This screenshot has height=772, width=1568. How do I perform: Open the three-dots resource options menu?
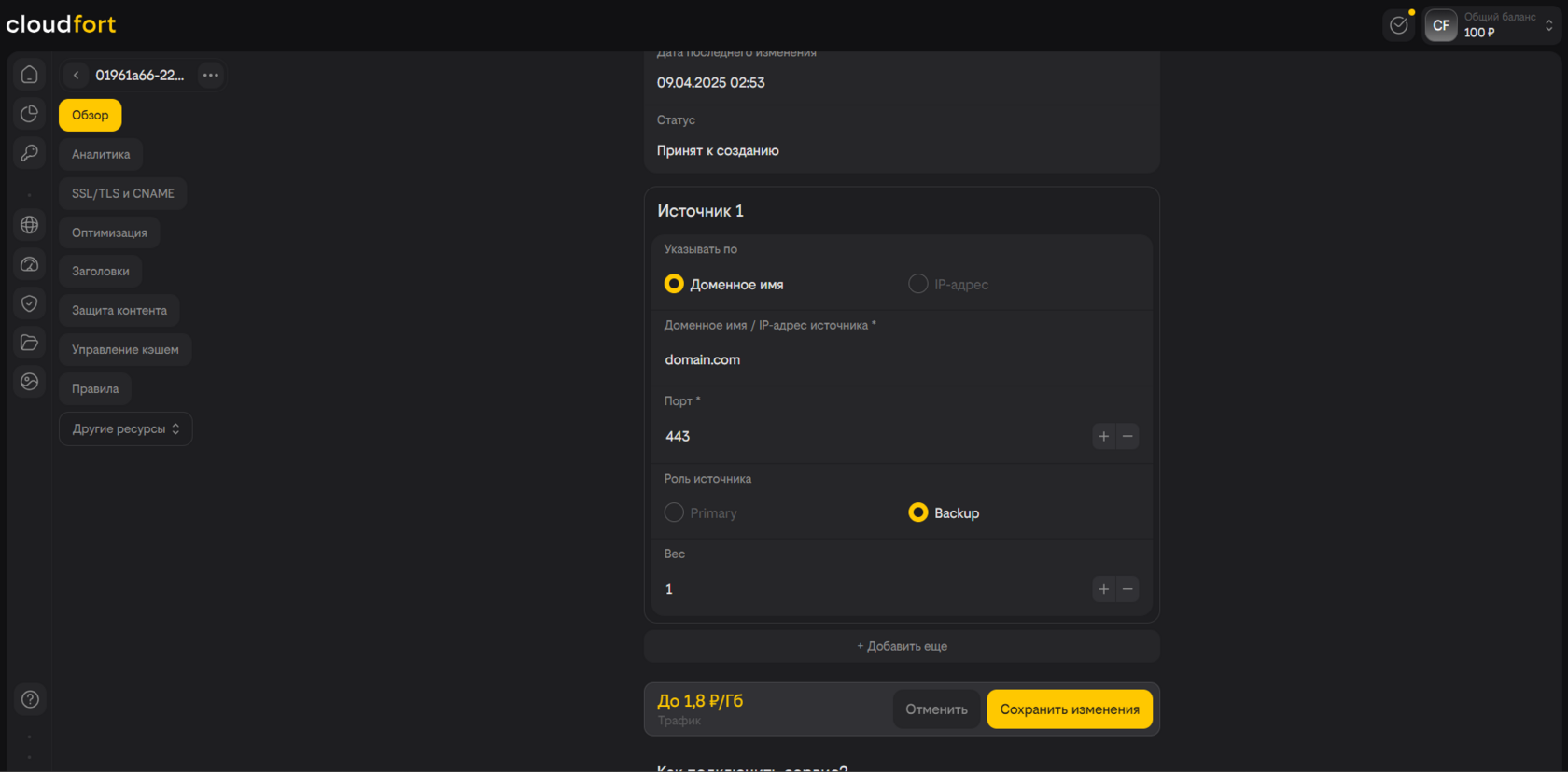(x=211, y=75)
